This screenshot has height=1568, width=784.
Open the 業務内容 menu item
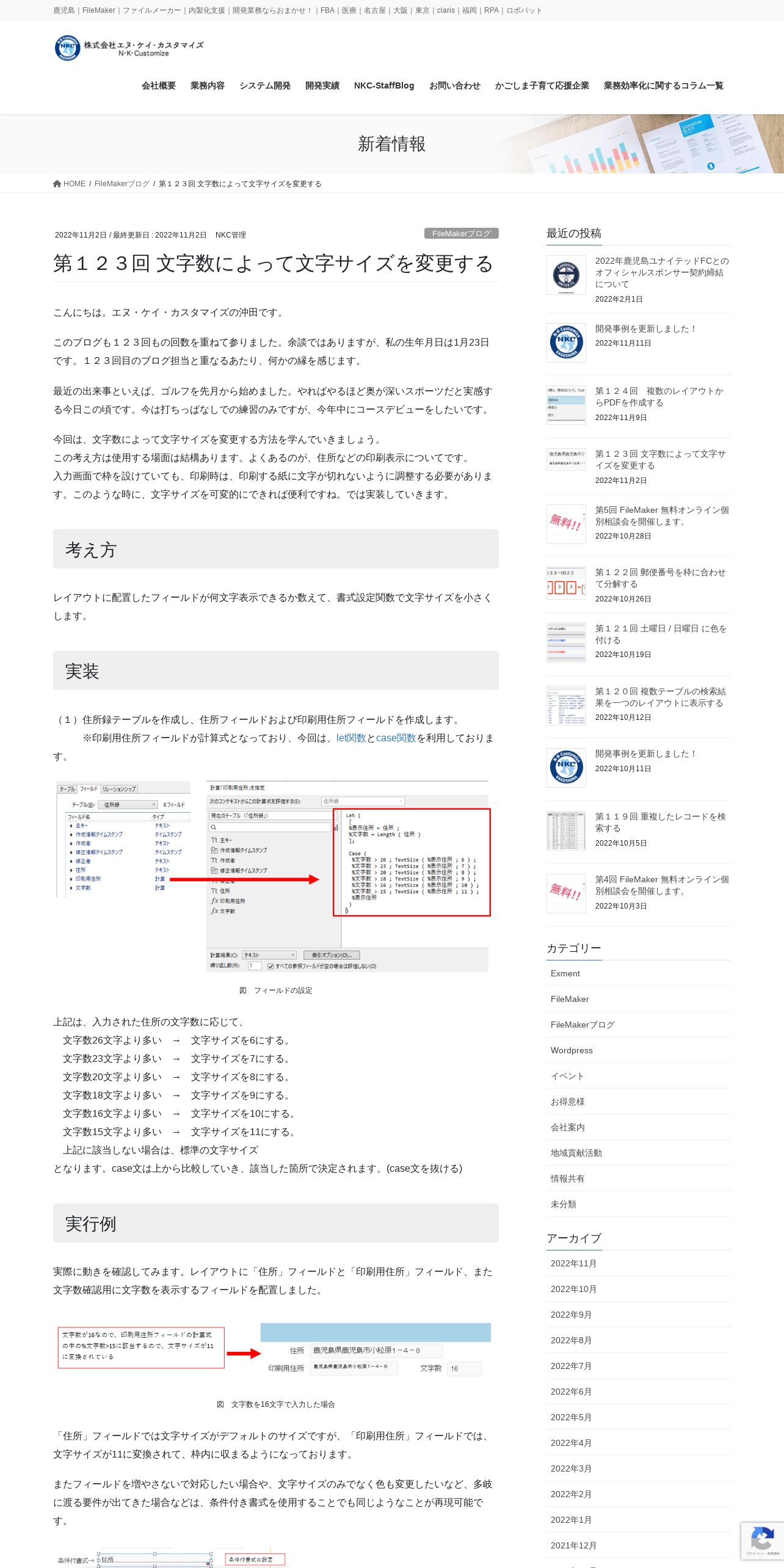click(208, 85)
